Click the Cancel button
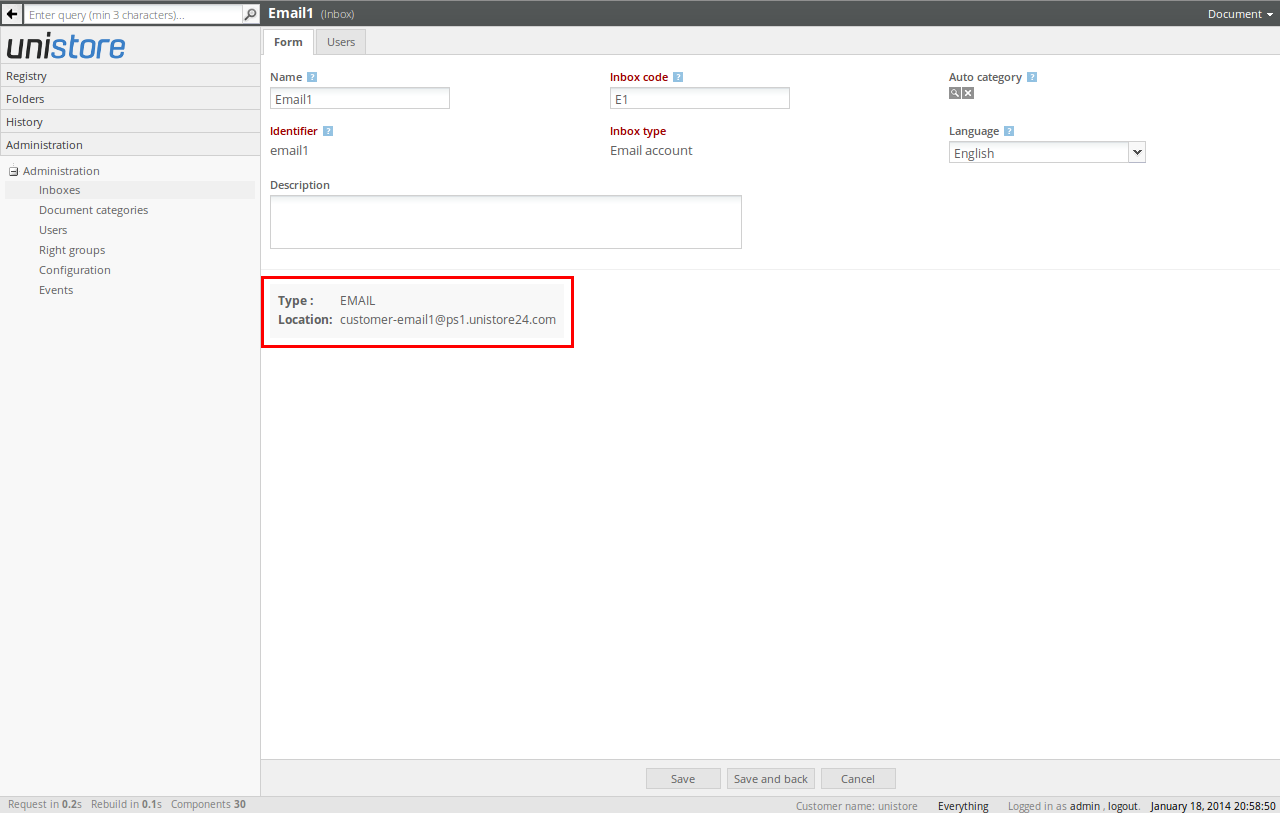The image size is (1280, 813). pyautogui.click(x=858, y=779)
